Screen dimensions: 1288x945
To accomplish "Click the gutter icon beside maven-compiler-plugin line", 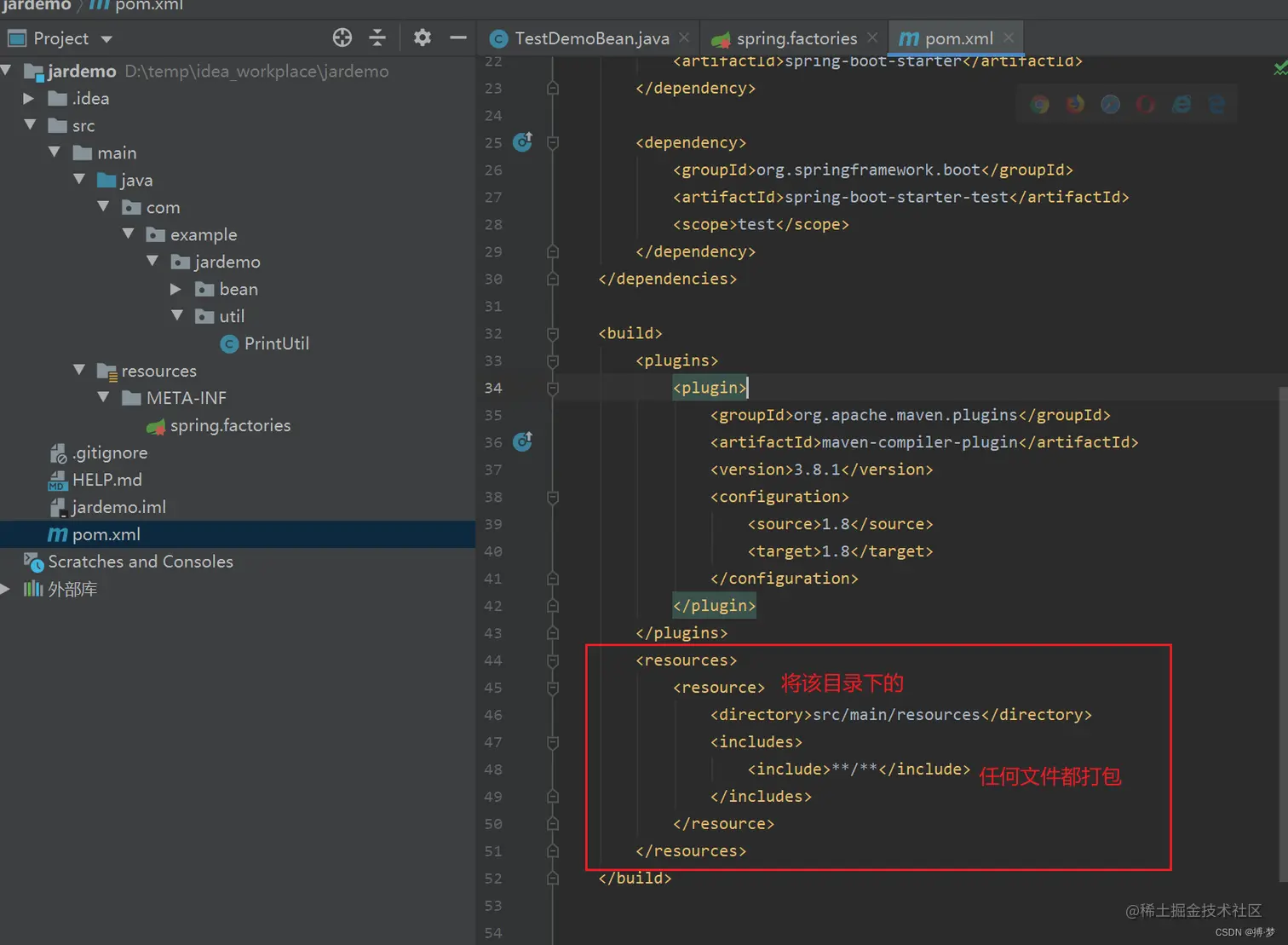I will coord(522,442).
